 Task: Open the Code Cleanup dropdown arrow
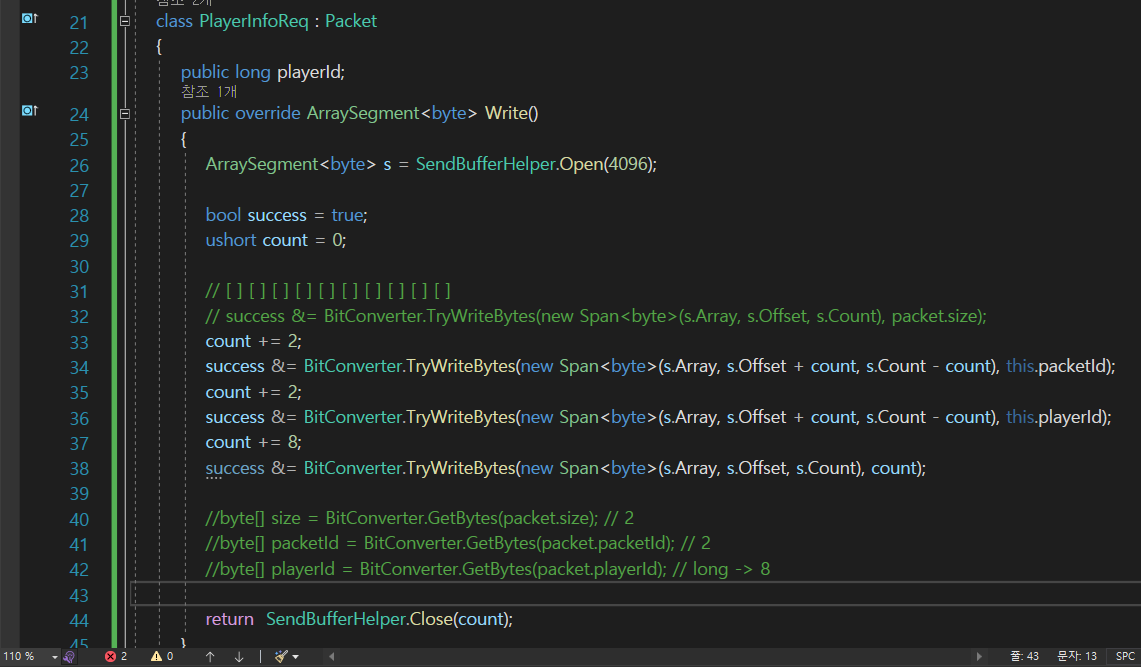(297, 656)
